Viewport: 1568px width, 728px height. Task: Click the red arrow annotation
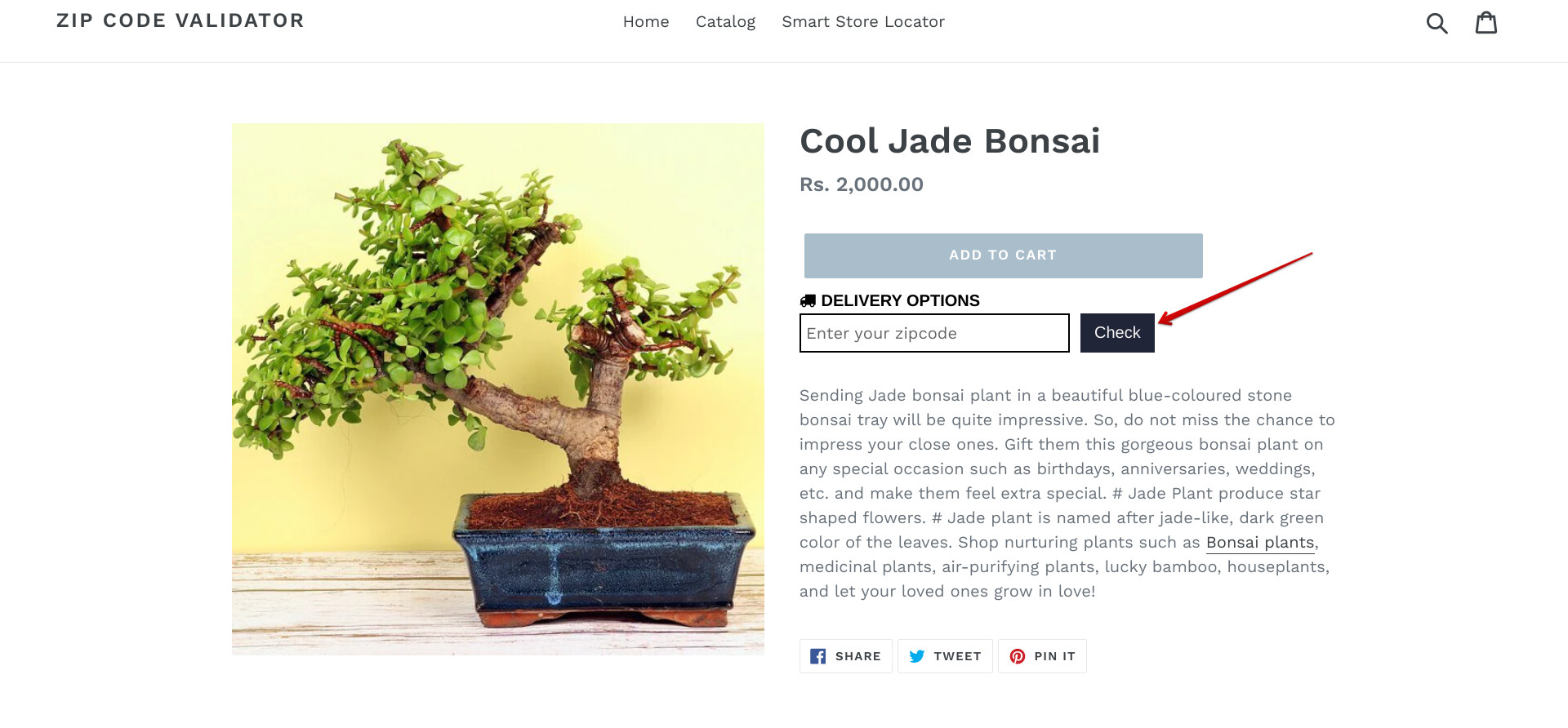coord(1235,288)
